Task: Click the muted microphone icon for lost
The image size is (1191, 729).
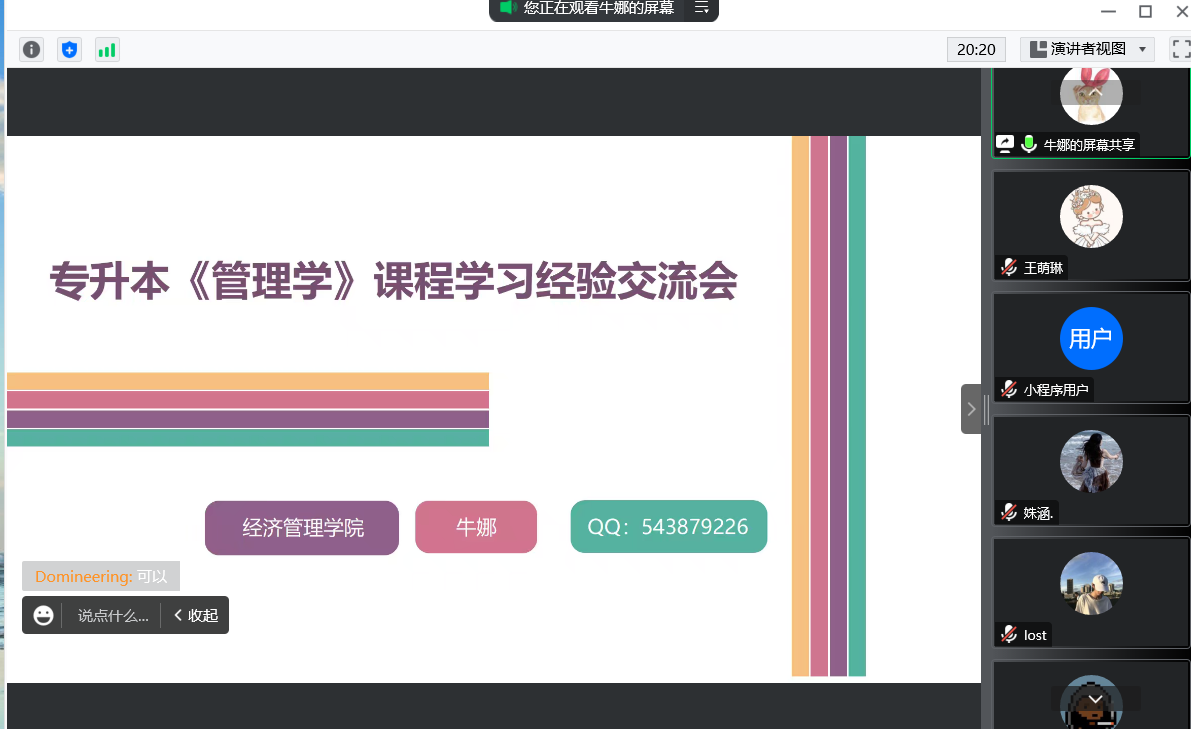Action: tap(1009, 635)
